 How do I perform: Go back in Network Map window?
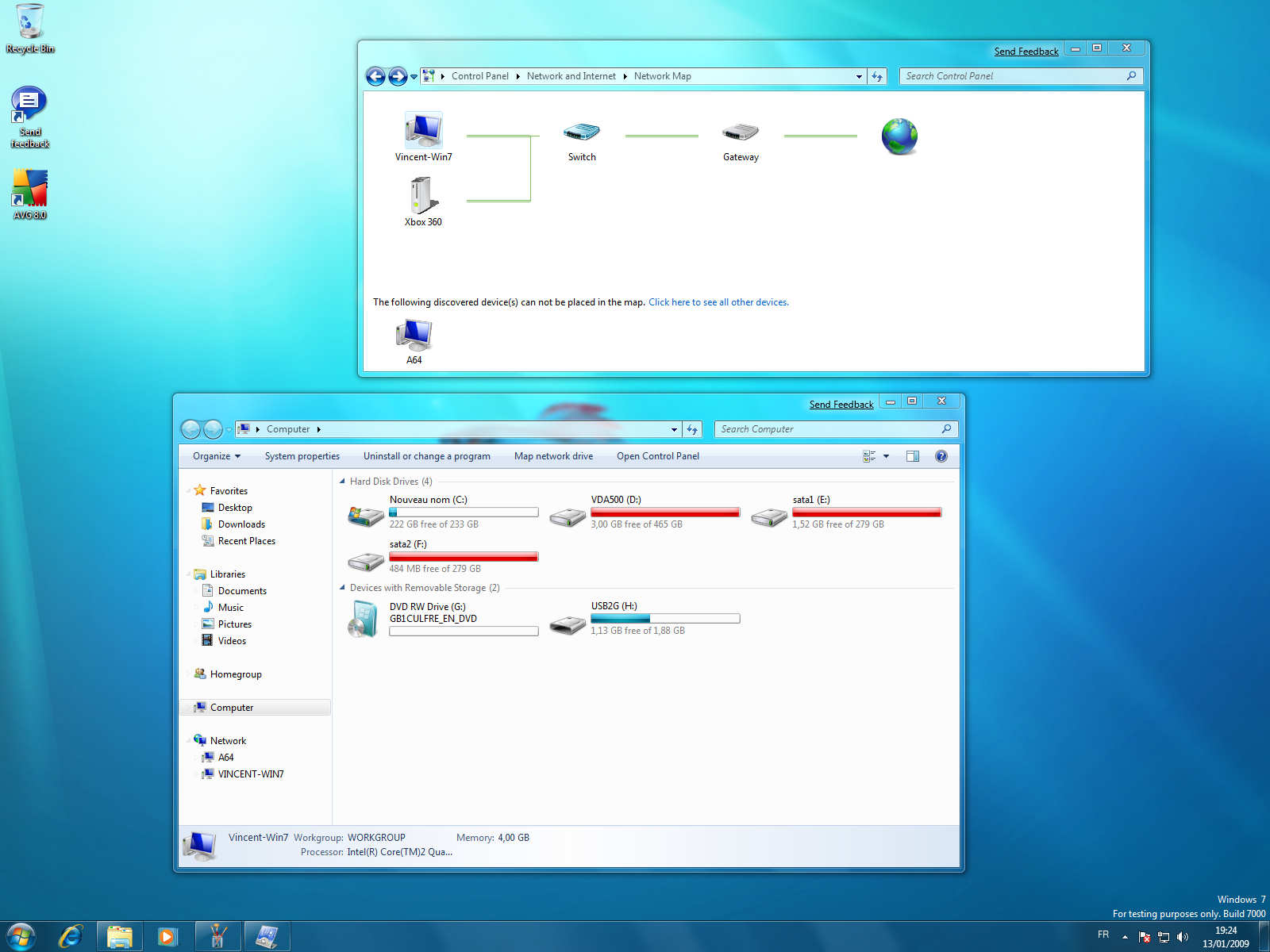[x=375, y=76]
